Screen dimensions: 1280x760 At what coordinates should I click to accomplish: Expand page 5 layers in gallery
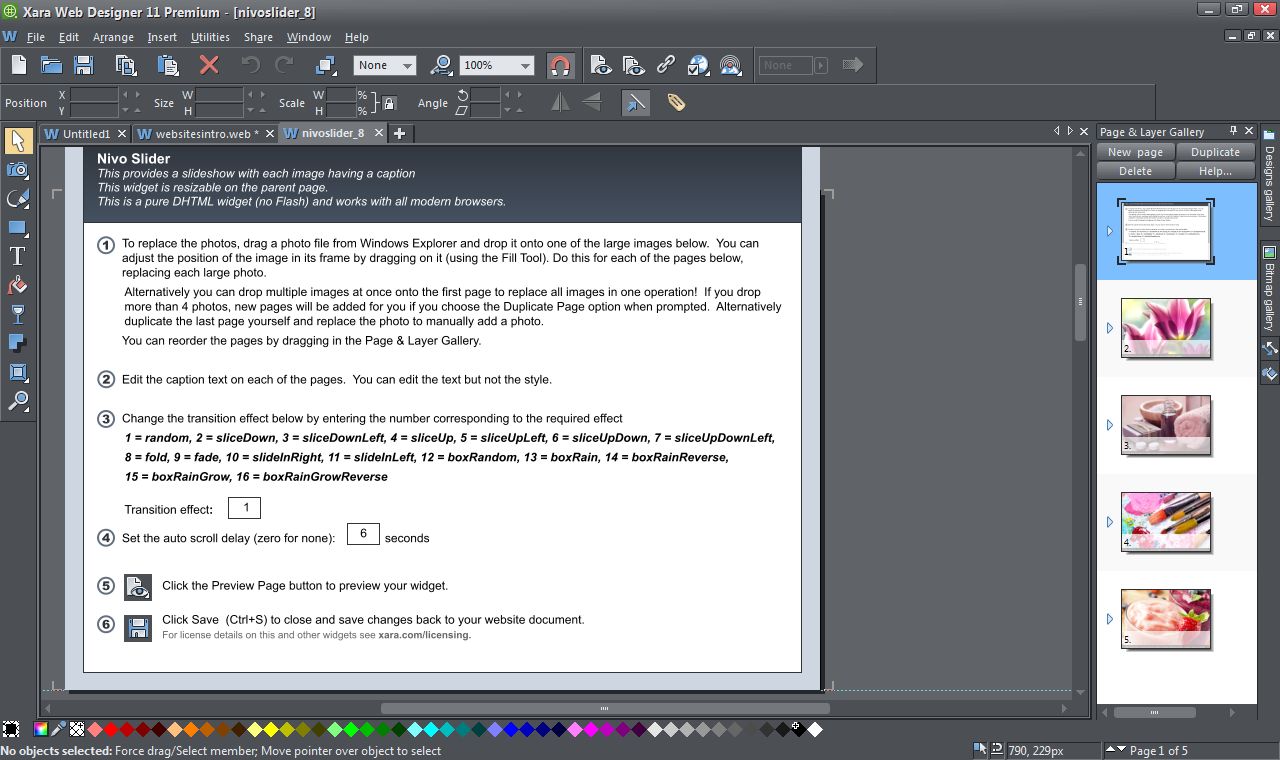[1109, 619]
